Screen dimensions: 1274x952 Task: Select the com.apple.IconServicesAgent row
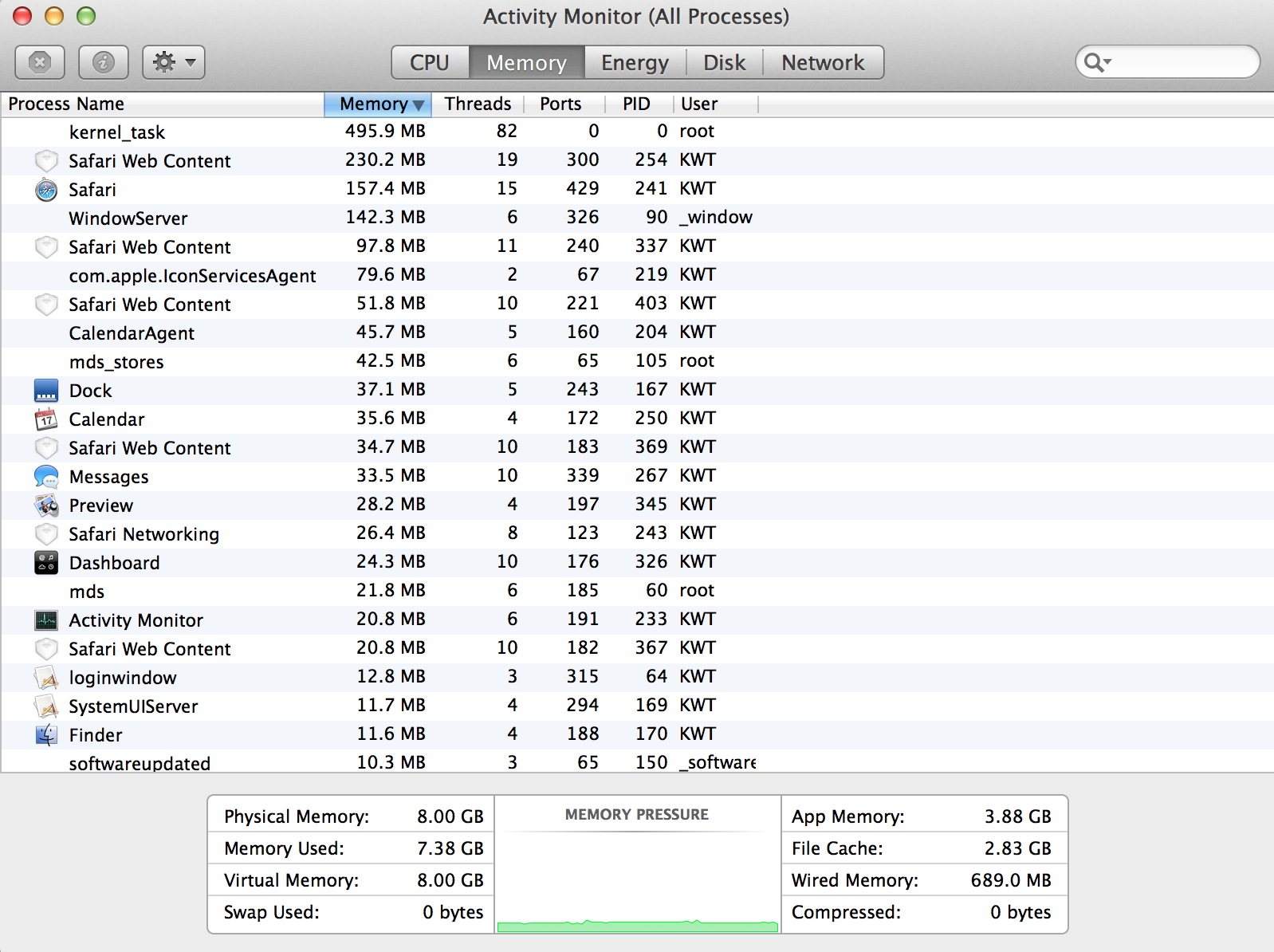click(637, 275)
